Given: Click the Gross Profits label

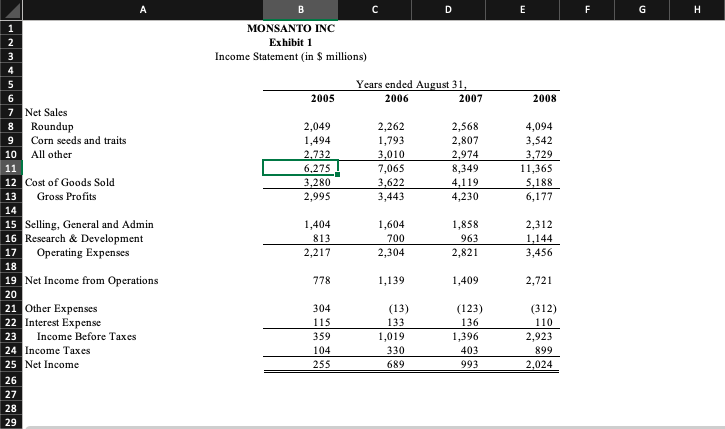Looking at the screenshot, I should point(67,196).
